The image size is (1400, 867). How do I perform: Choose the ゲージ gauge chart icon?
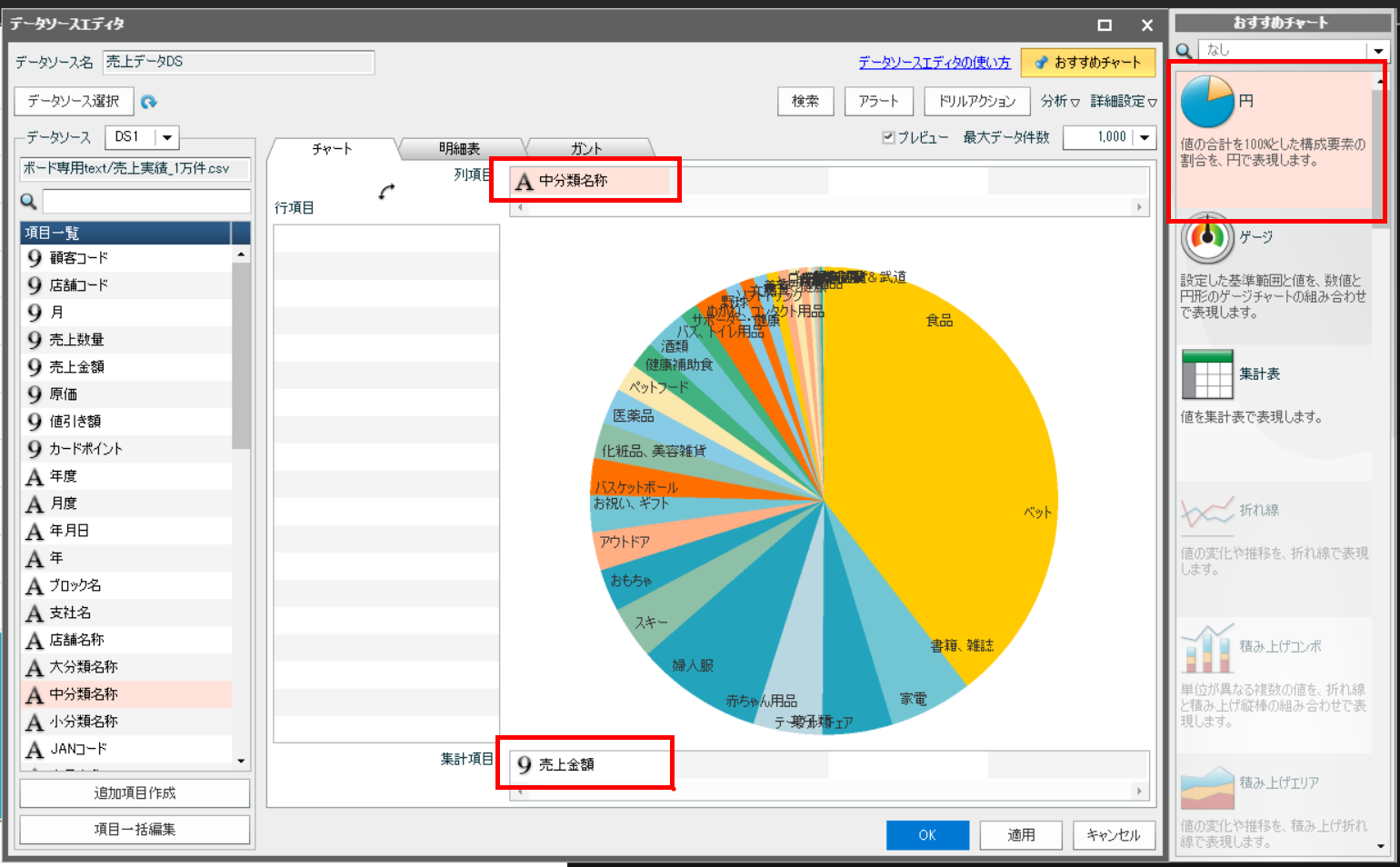[1207, 237]
